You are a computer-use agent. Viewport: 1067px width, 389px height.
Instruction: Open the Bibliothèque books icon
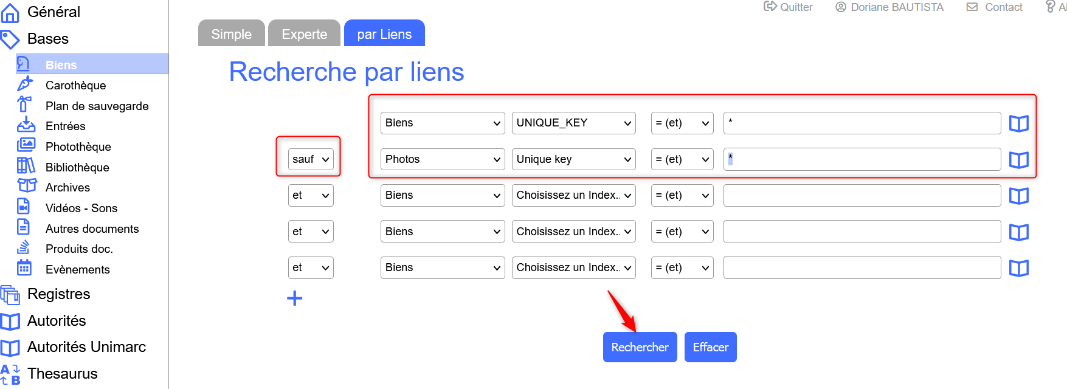tap(25, 165)
